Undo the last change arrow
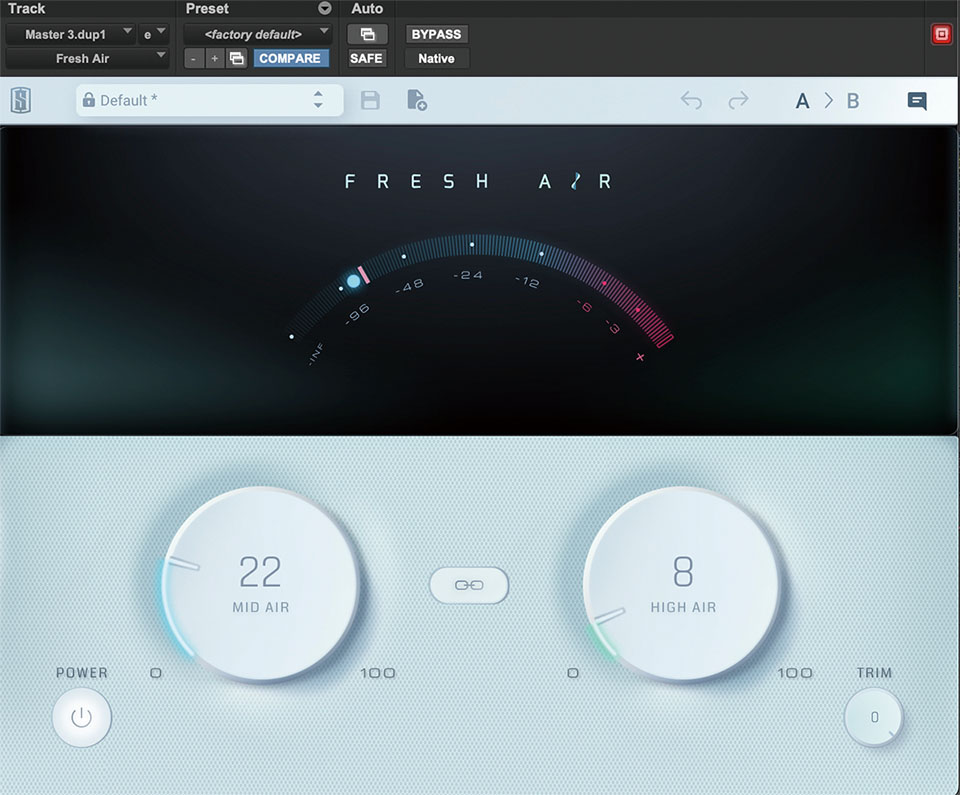The width and height of the screenshot is (960, 795). 691,100
